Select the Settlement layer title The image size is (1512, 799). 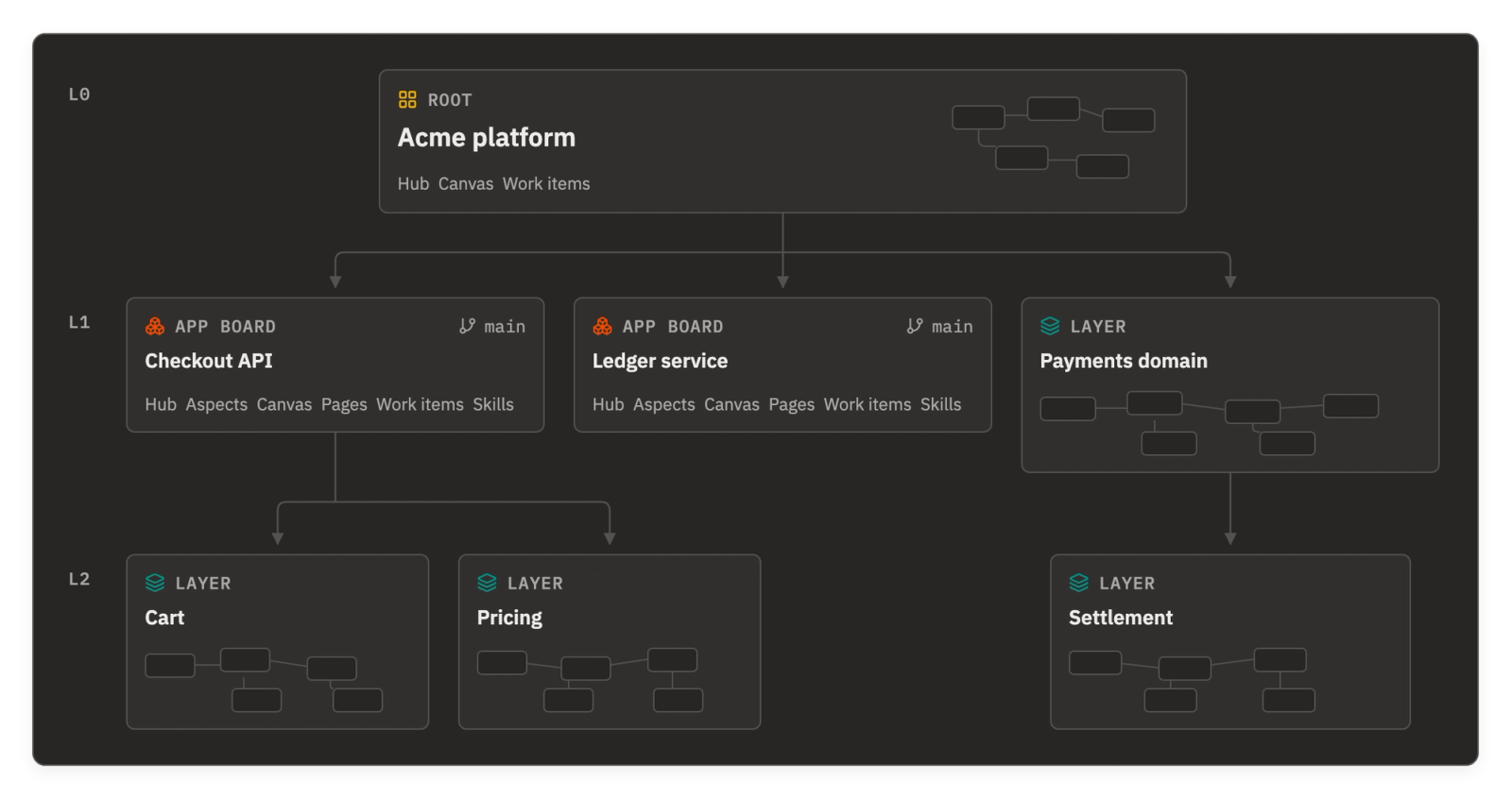point(1121,618)
